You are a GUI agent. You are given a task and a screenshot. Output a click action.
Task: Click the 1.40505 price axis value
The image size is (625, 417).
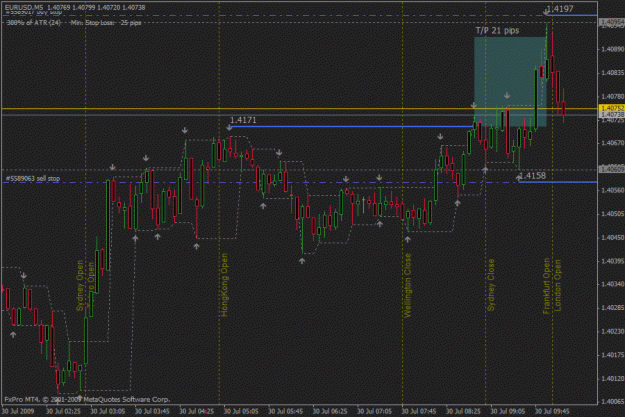(x=613, y=214)
